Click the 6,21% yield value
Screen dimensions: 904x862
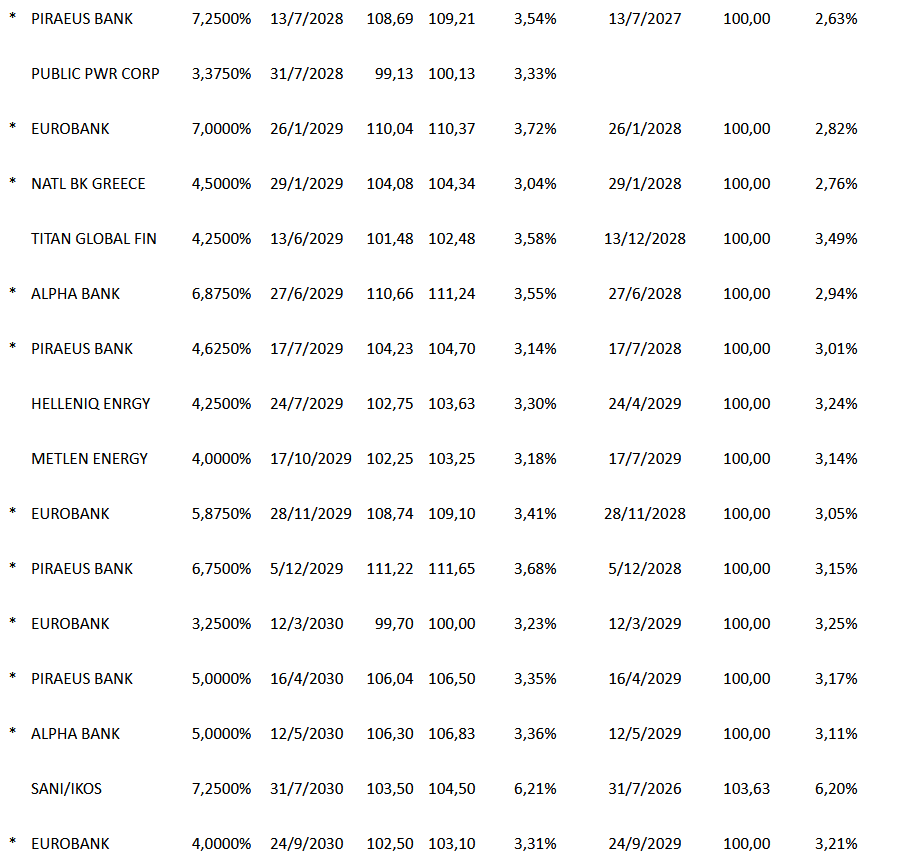pos(535,789)
